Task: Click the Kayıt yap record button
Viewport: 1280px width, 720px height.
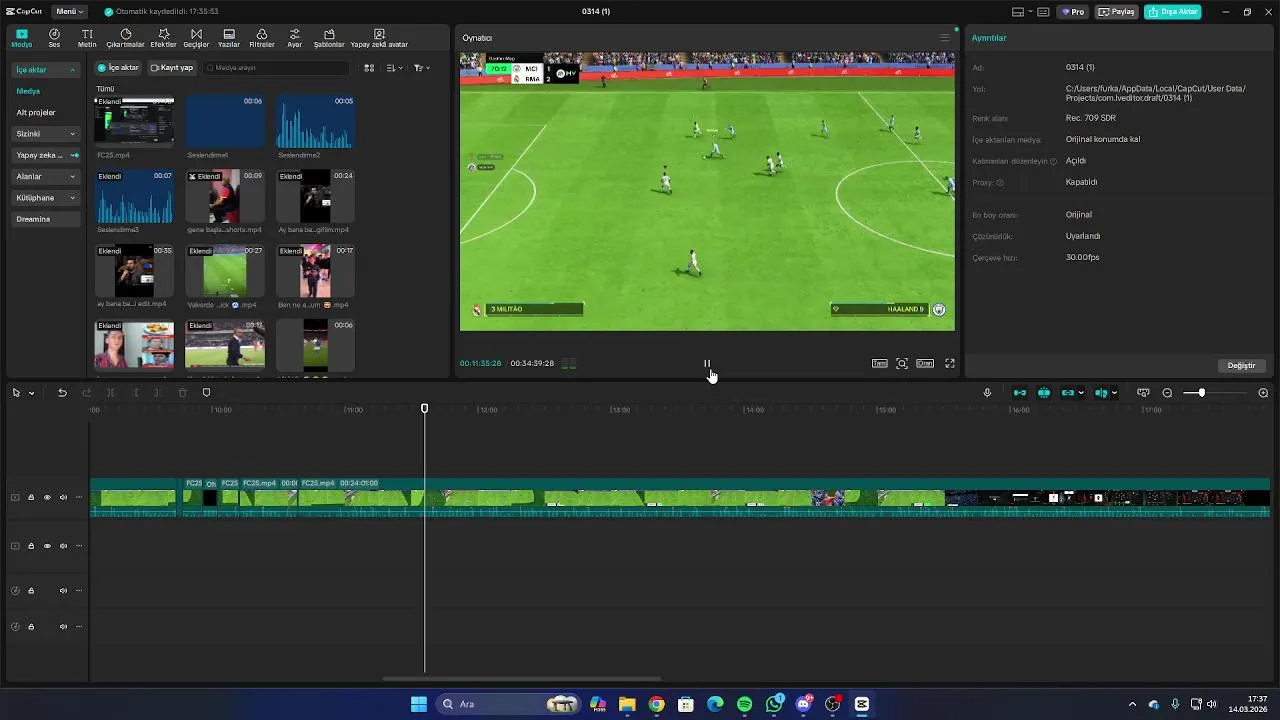Action: point(171,68)
